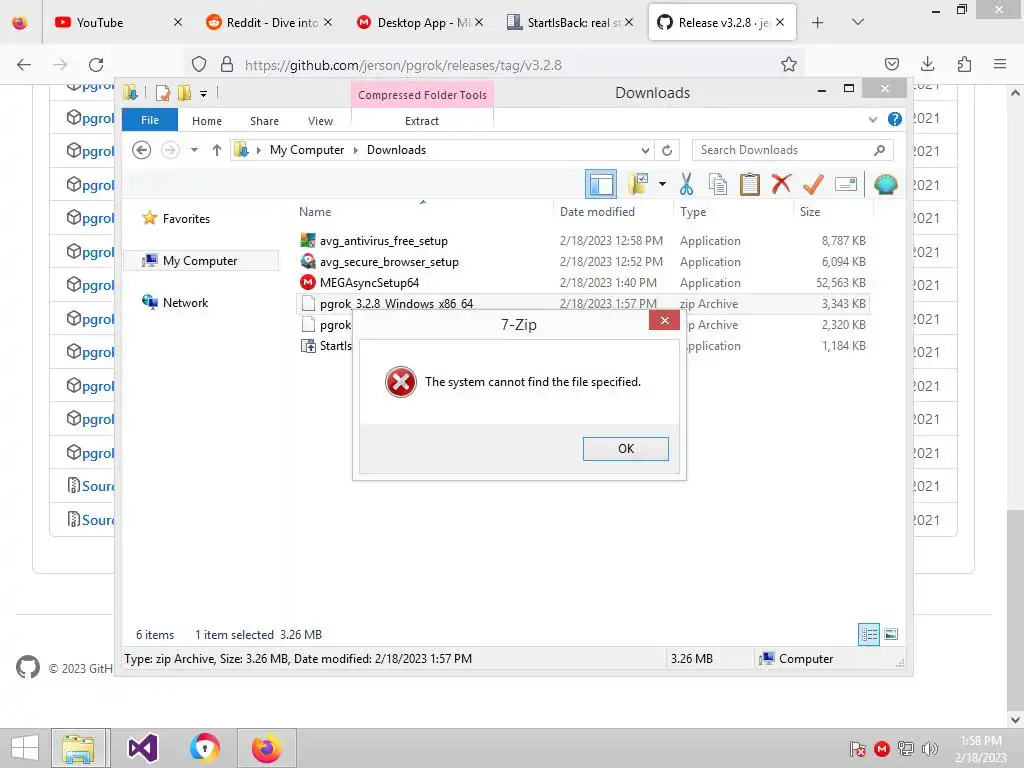This screenshot has height=768, width=1024.
Task: Select My Computer in navigation pane
Action: click(x=200, y=261)
